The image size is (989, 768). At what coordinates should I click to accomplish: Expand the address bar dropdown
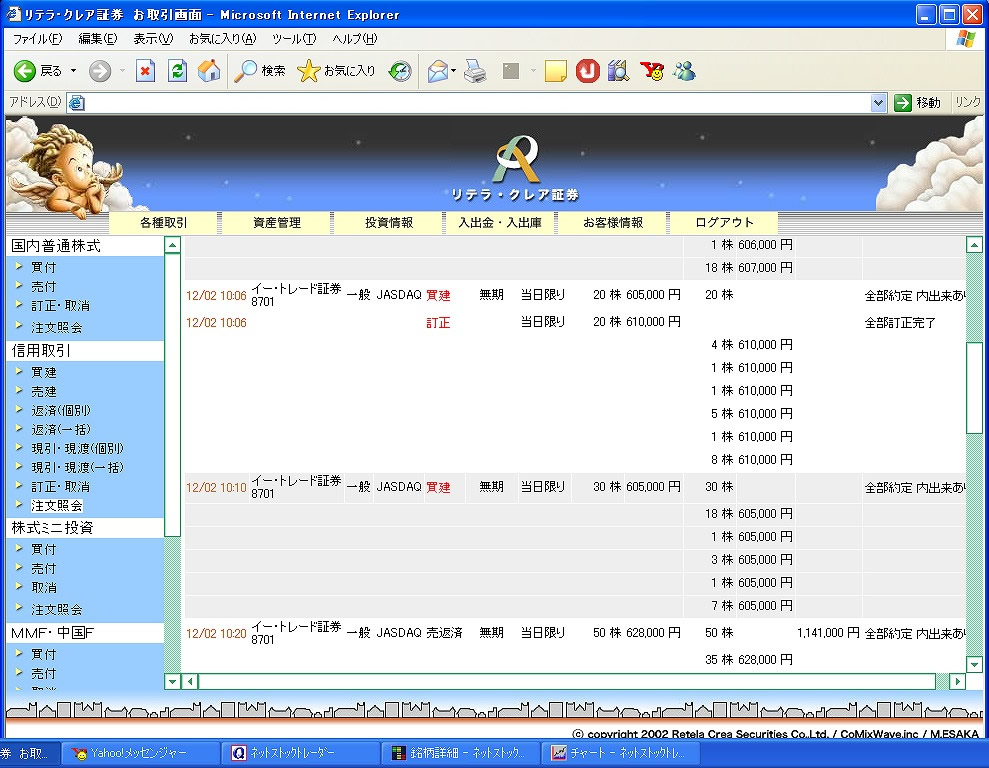pyautogui.click(x=878, y=103)
